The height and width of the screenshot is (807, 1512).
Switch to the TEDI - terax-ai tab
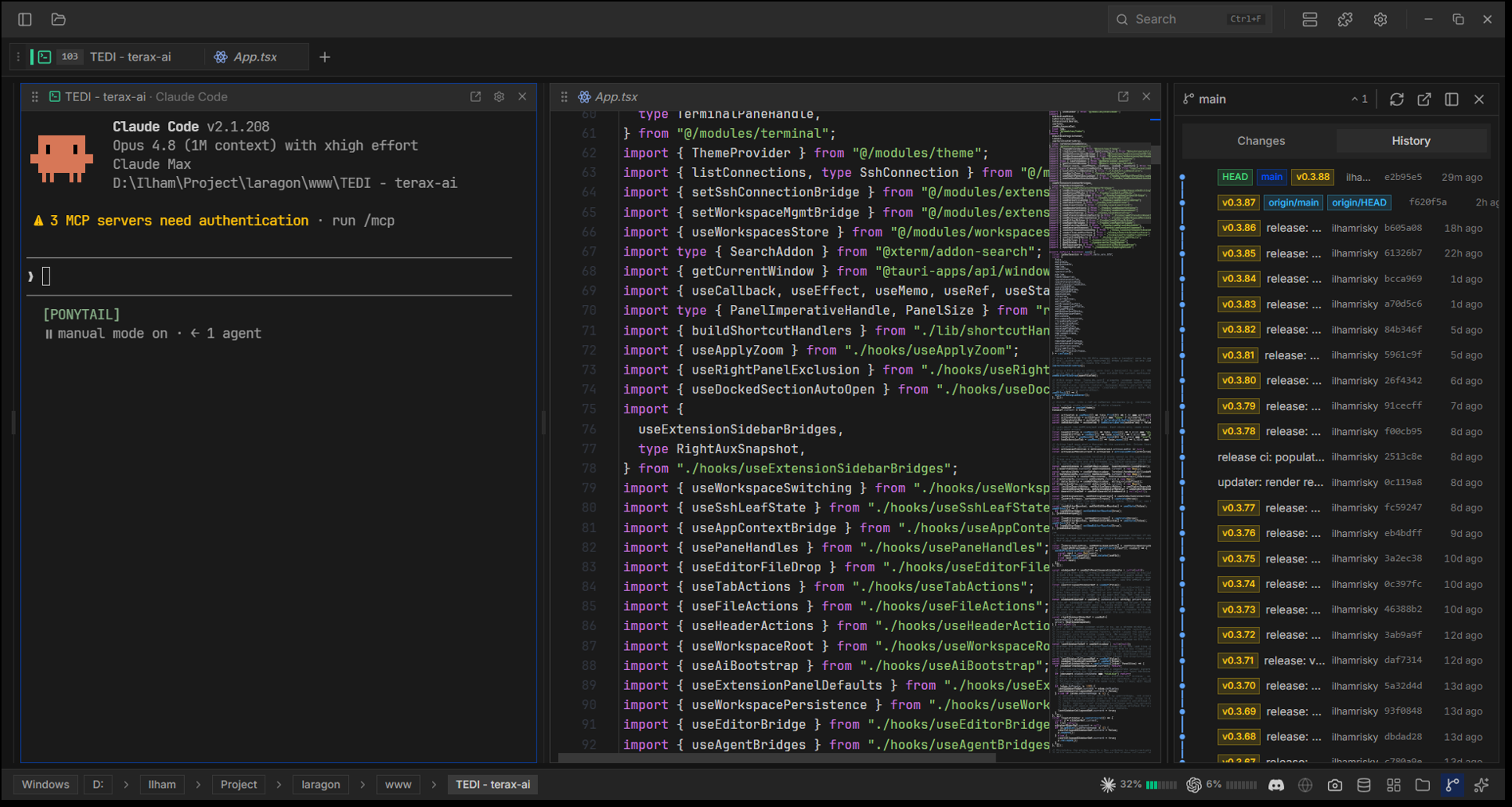115,57
